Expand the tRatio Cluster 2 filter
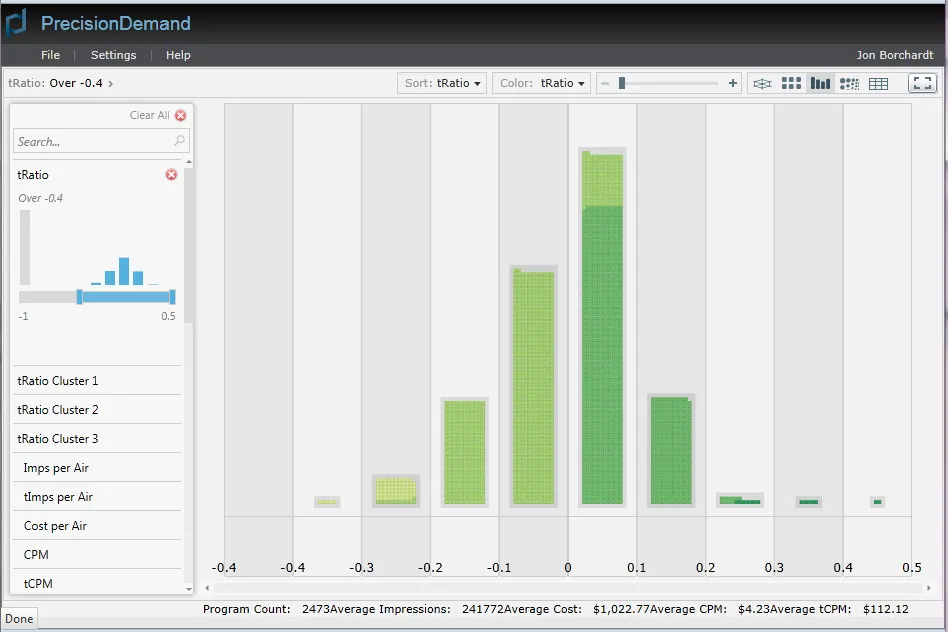The height and width of the screenshot is (632, 948). coord(97,409)
